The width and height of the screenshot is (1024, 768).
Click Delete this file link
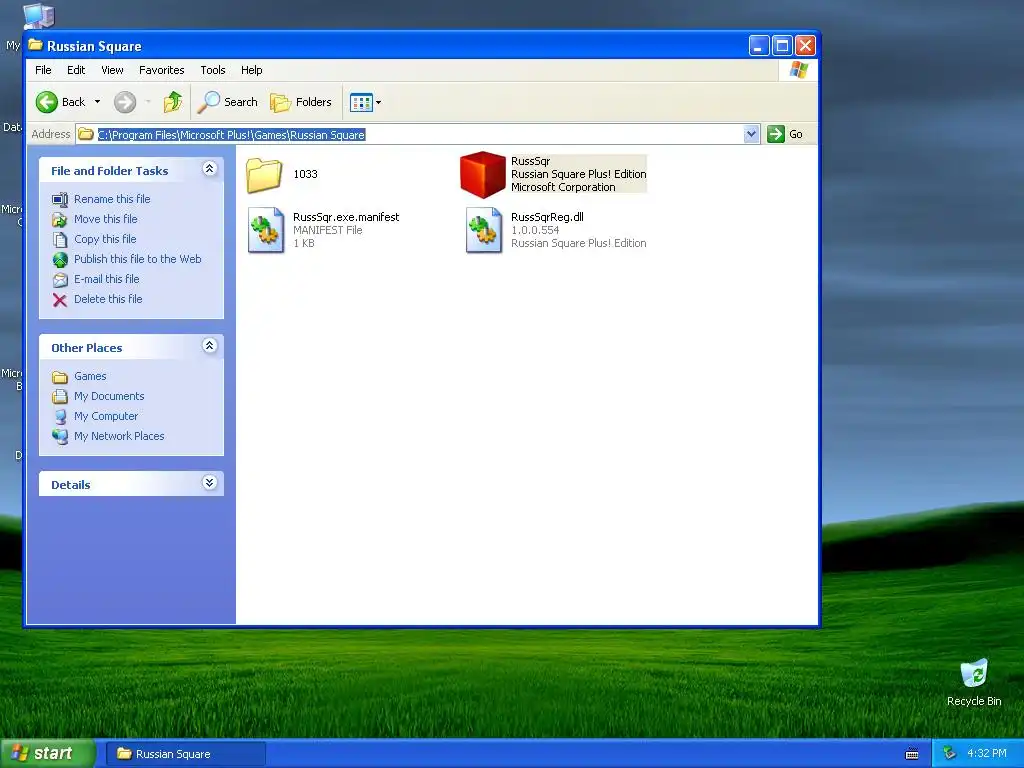point(108,299)
